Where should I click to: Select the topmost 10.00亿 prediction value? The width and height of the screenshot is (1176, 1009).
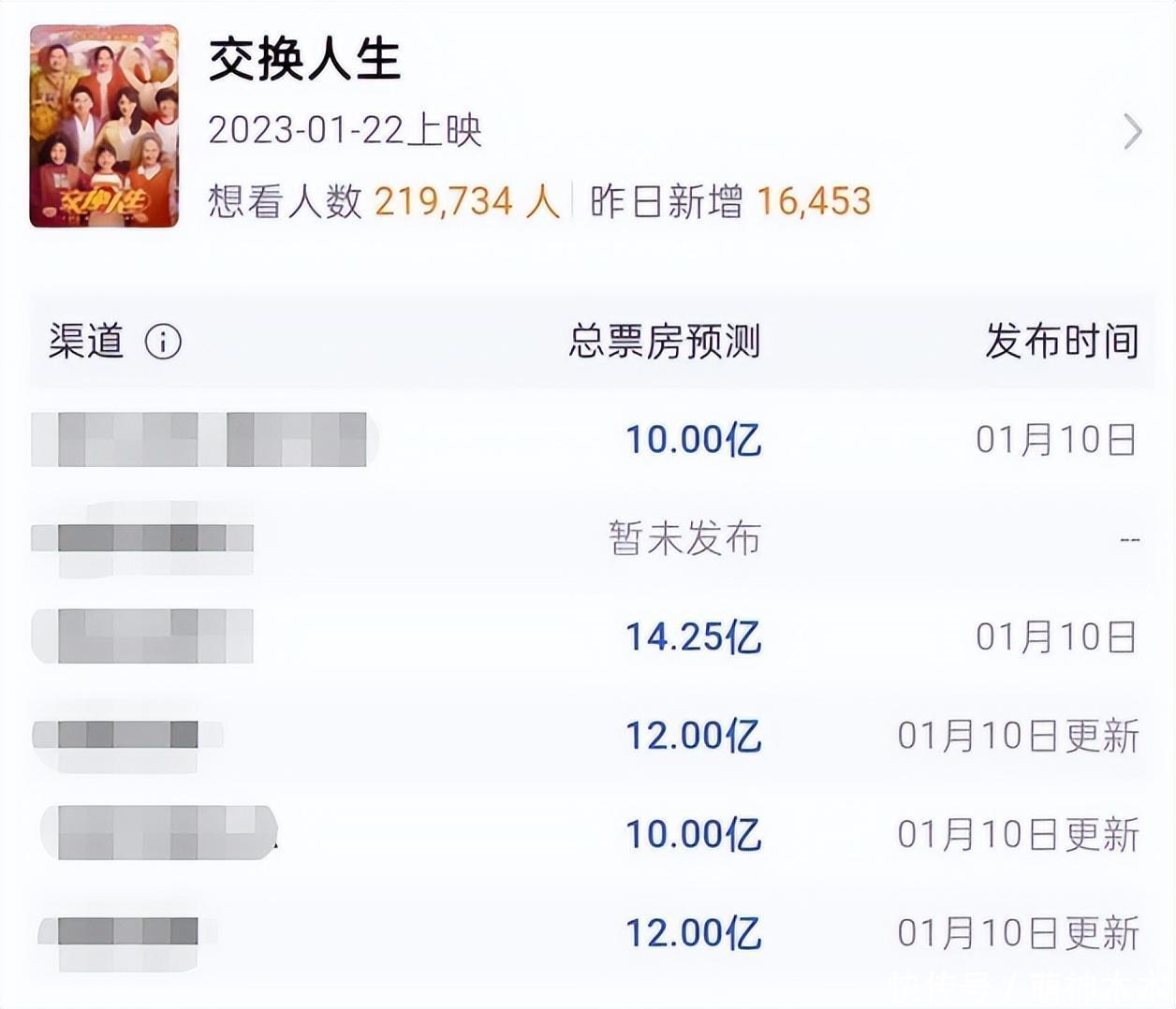[693, 439]
